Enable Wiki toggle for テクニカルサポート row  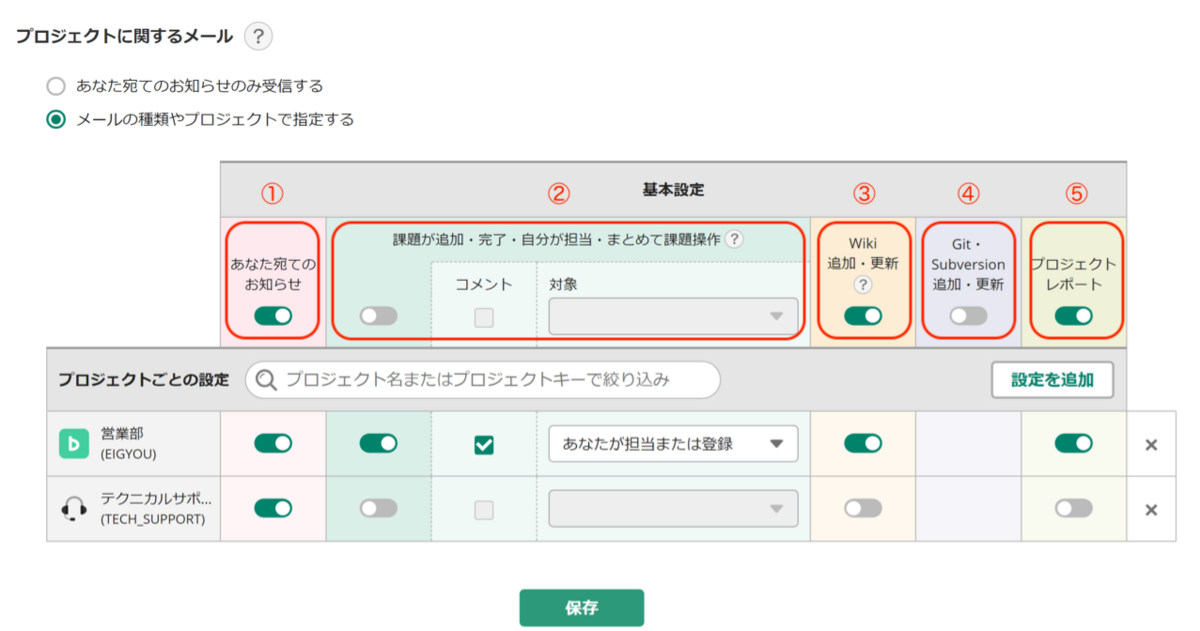(x=863, y=509)
